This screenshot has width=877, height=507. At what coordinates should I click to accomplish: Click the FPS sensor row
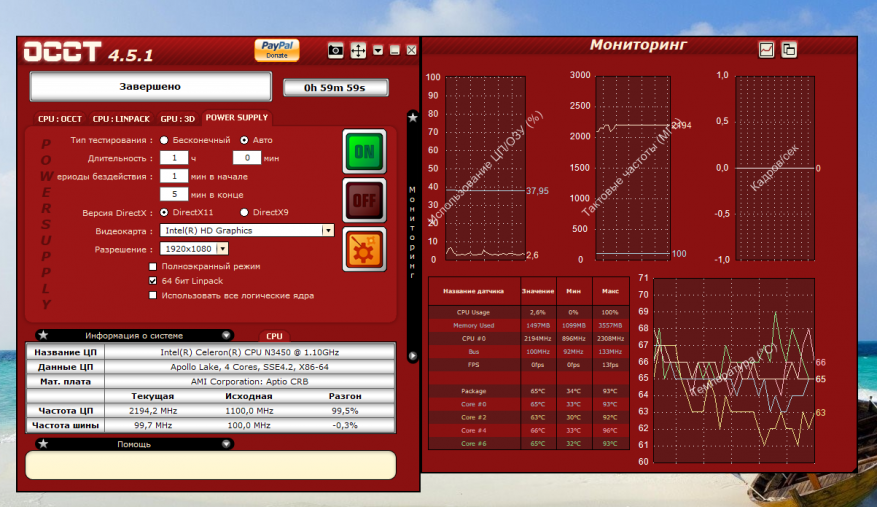[529, 365]
